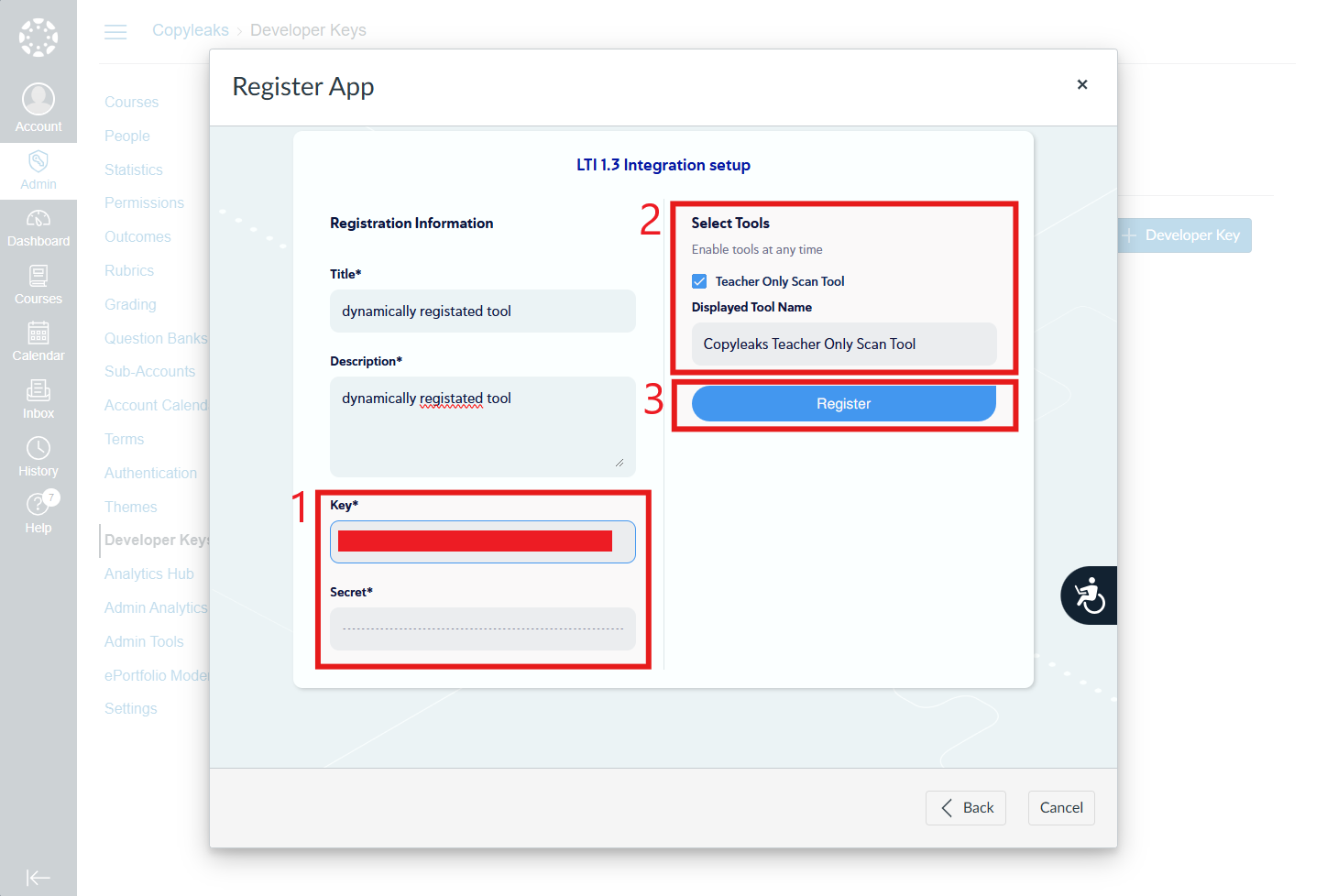This screenshot has width=1327, height=896.
Task: Click the Copyleaks breadcrumb link
Action: click(191, 30)
